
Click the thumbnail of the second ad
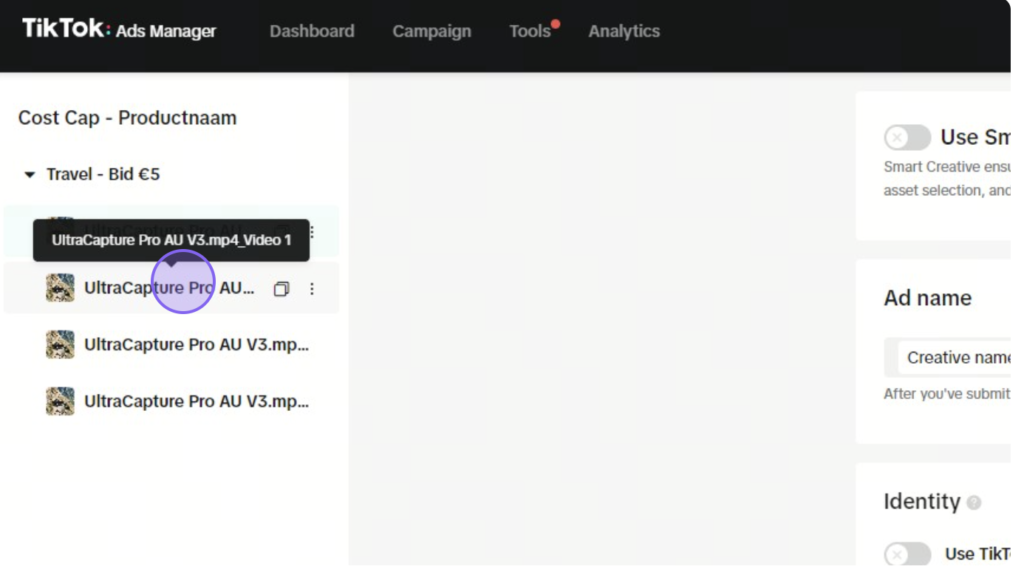pos(59,288)
